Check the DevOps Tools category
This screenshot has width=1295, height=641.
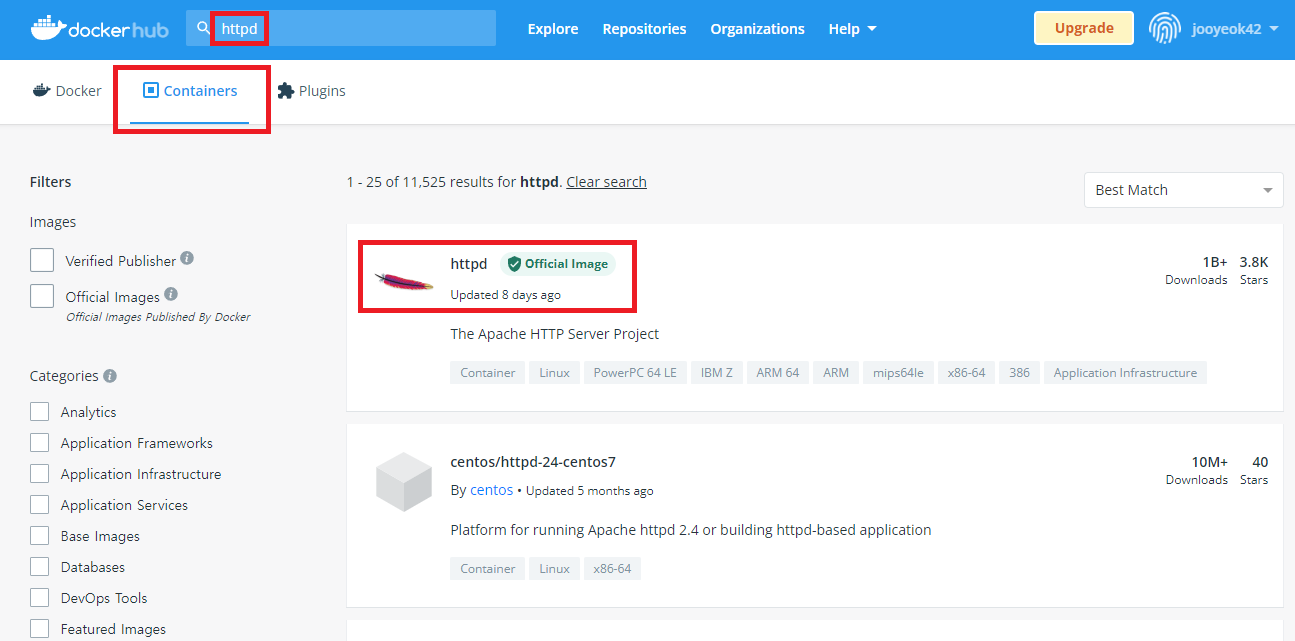[39, 598]
